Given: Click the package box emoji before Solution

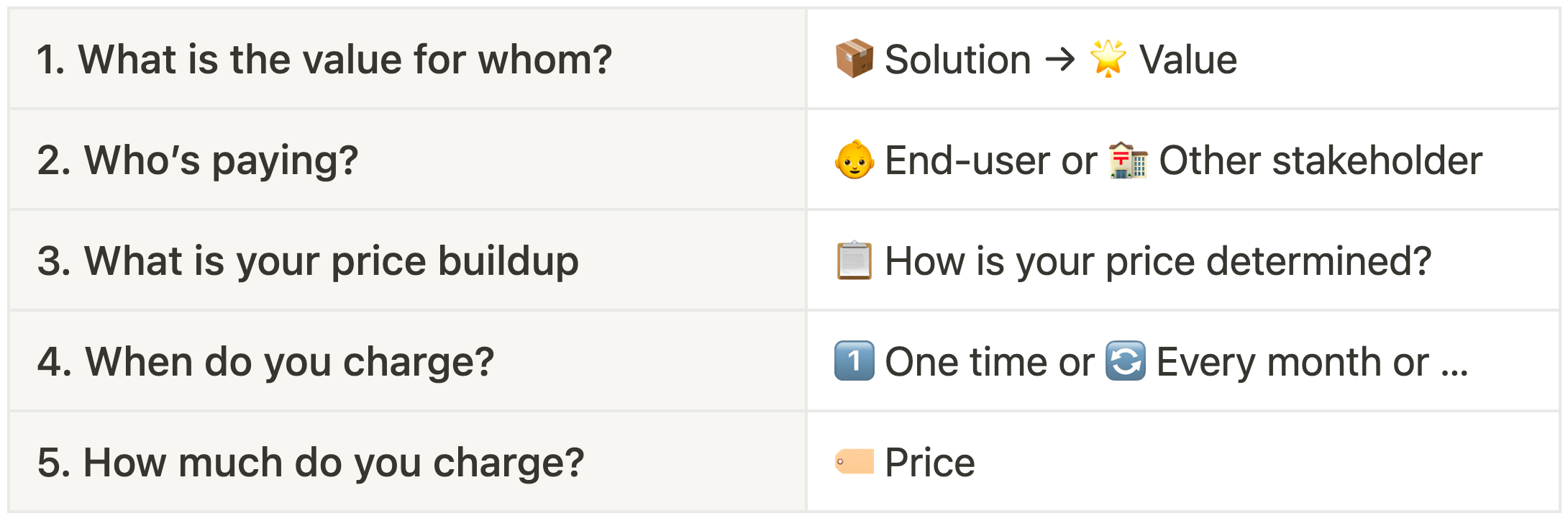Looking at the screenshot, I should click(854, 59).
